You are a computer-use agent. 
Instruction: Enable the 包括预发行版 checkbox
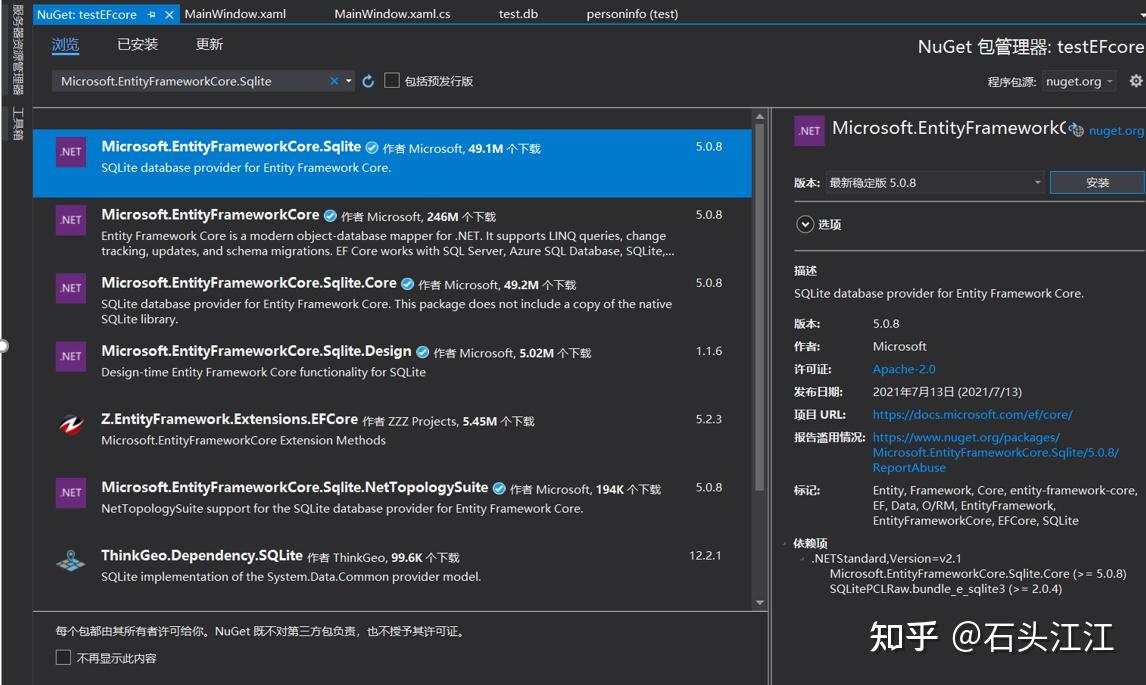tap(391, 80)
